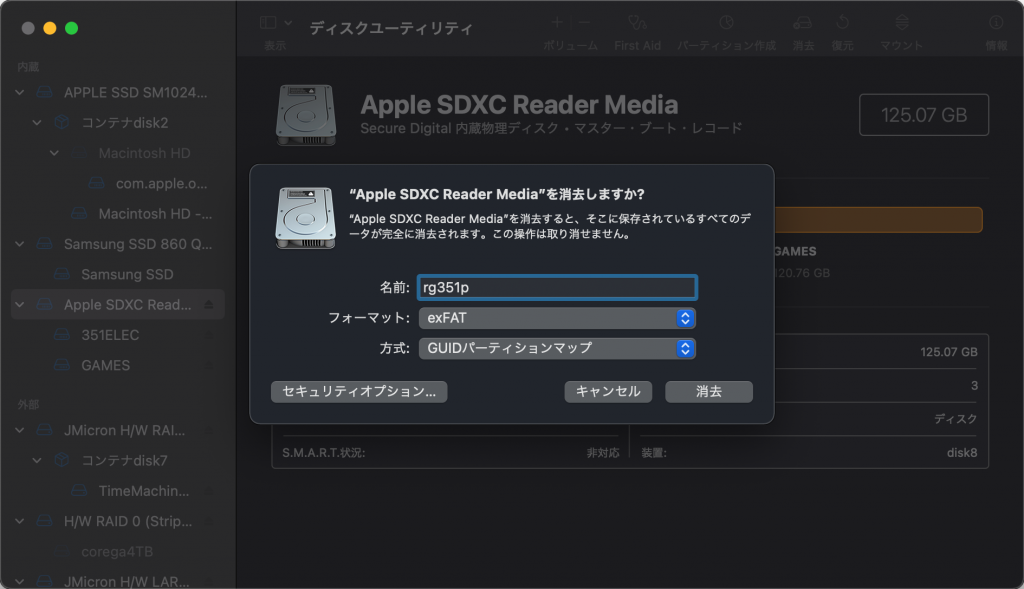Screen dimensions: 1024x589
Task: Collapse the Apple SDXC Reader disk entry
Action: (20, 305)
